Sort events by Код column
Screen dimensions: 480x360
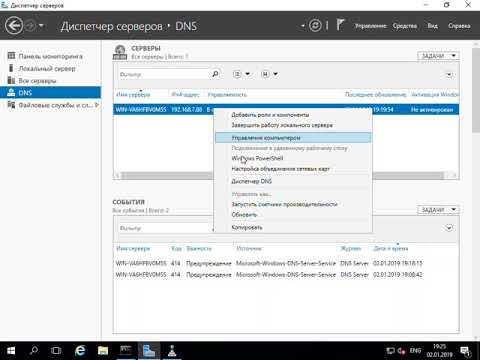coord(176,249)
